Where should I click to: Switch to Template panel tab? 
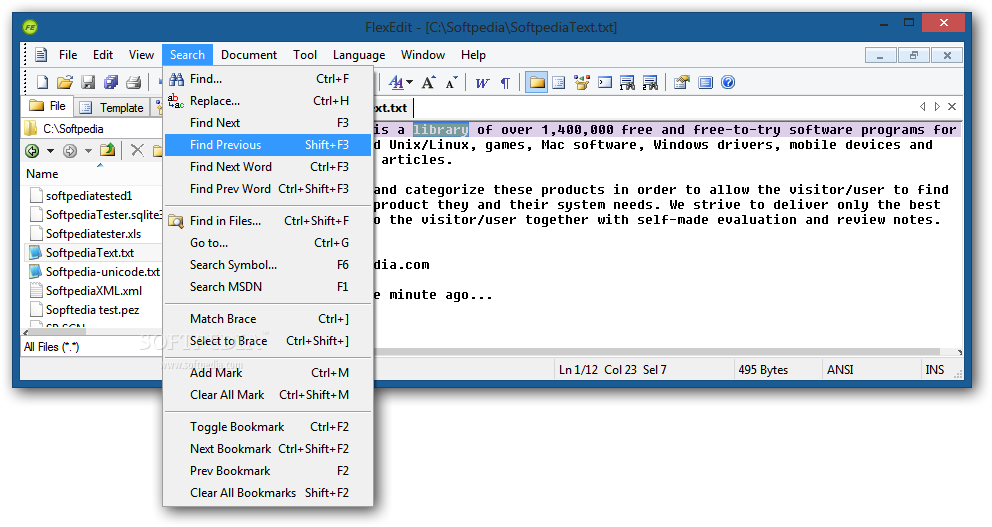(x=112, y=108)
